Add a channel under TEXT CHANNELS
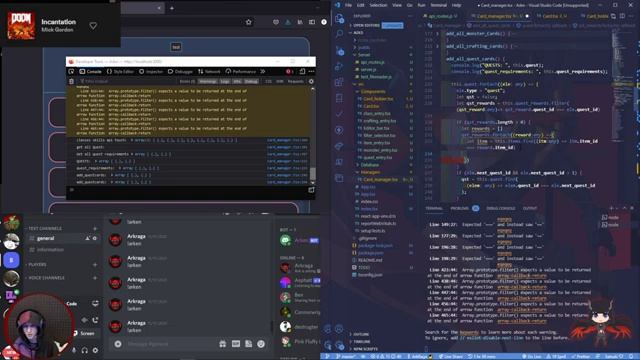Image resolution: width=640 pixels, height=360 pixels. coord(95,229)
